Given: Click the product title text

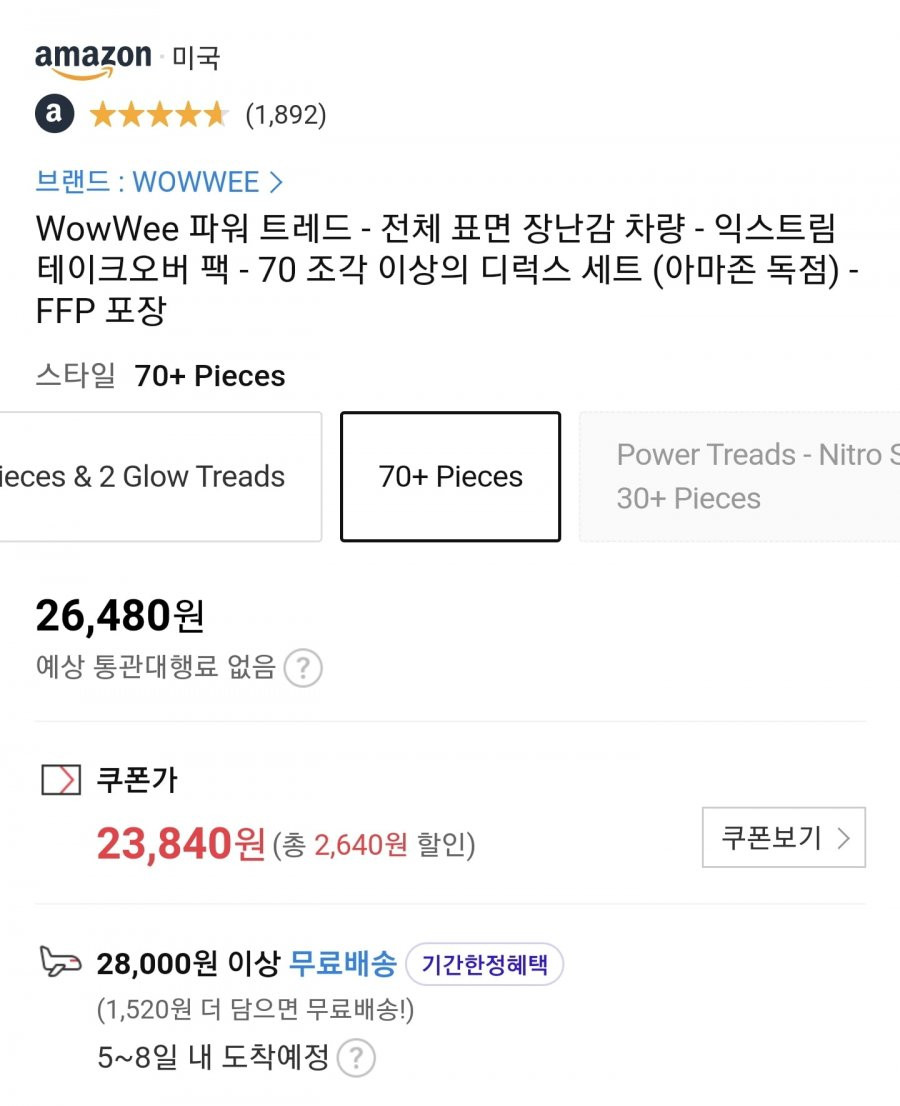Looking at the screenshot, I should (x=446, y=269).
